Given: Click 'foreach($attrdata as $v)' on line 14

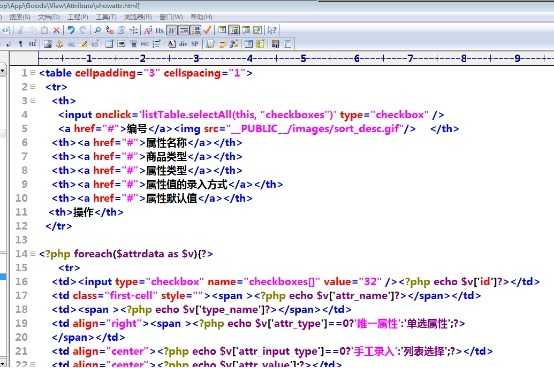Looking at the screenshot, I should [135, 254].
